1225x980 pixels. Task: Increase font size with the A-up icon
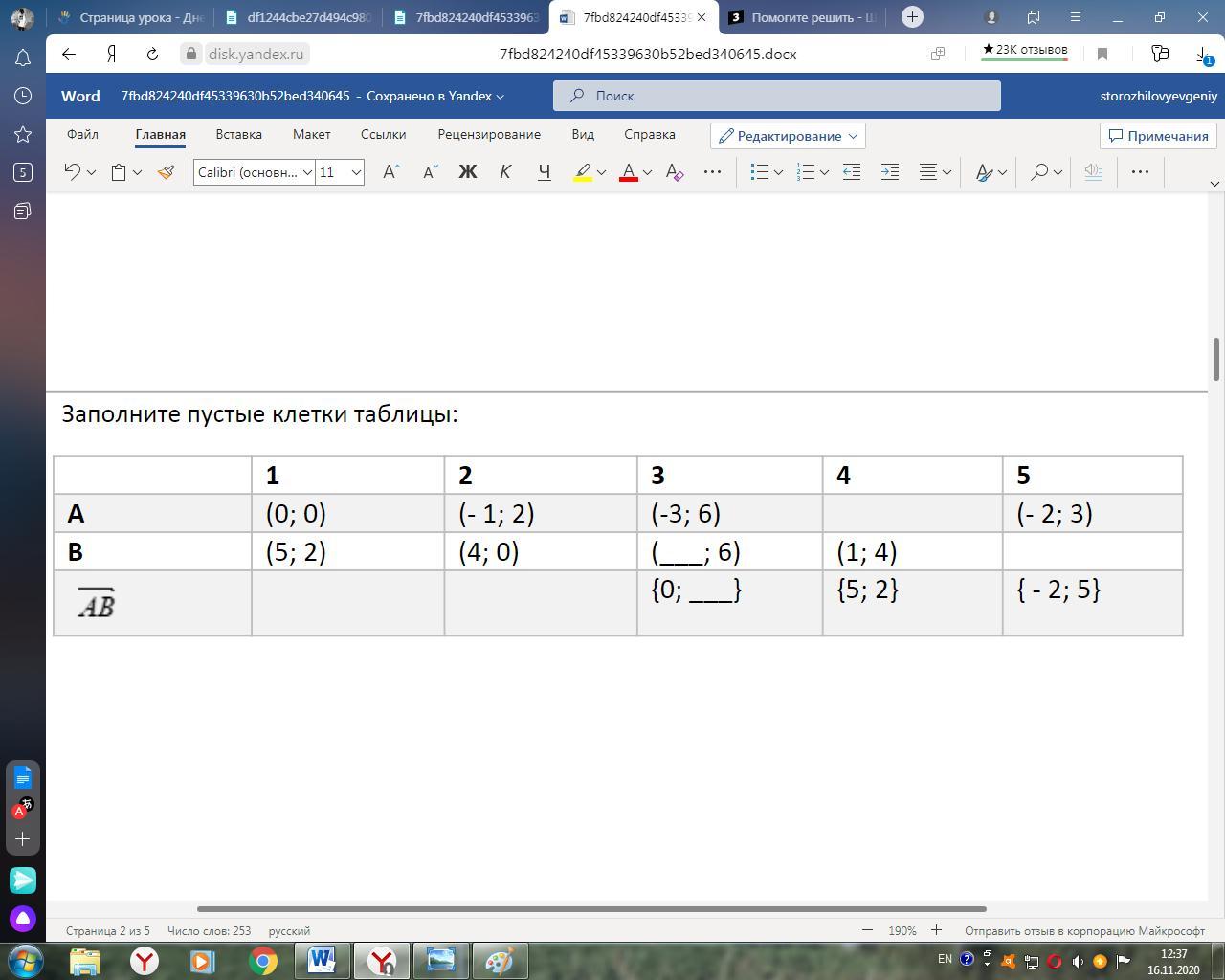click(x=390, y=172)
